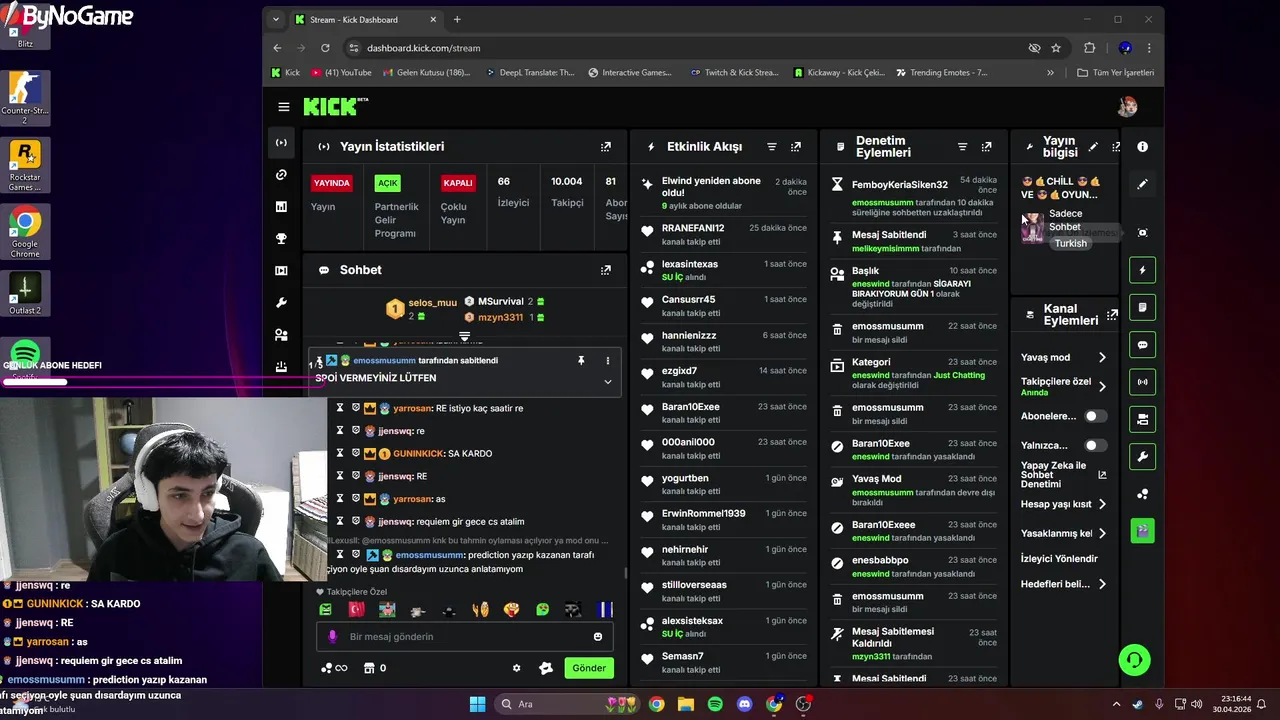Pop out the Etkinlik Akışı panel

point(796,147)
